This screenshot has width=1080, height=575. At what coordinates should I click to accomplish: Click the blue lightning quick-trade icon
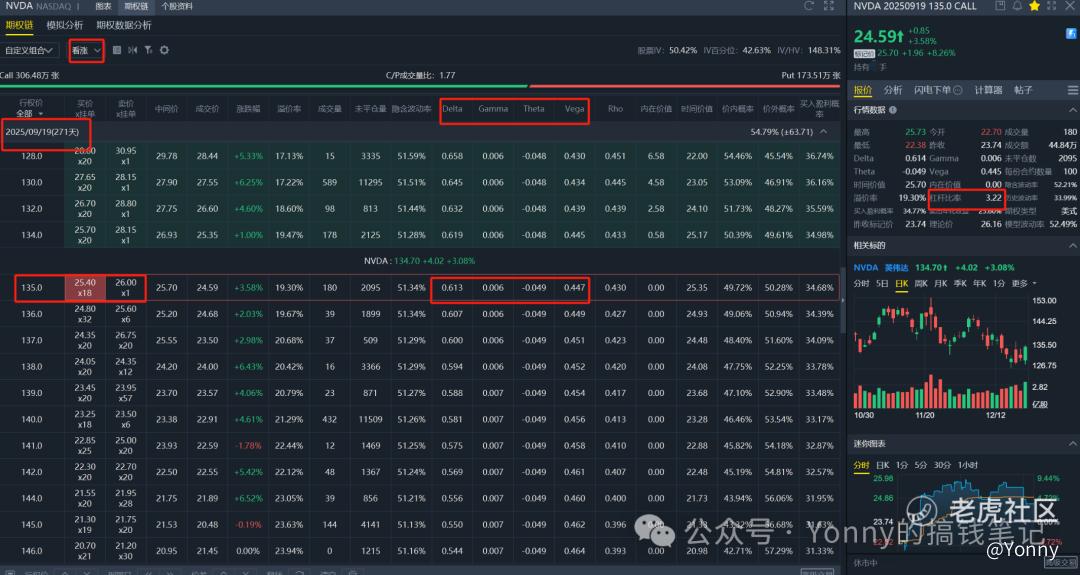(1073, 33)
